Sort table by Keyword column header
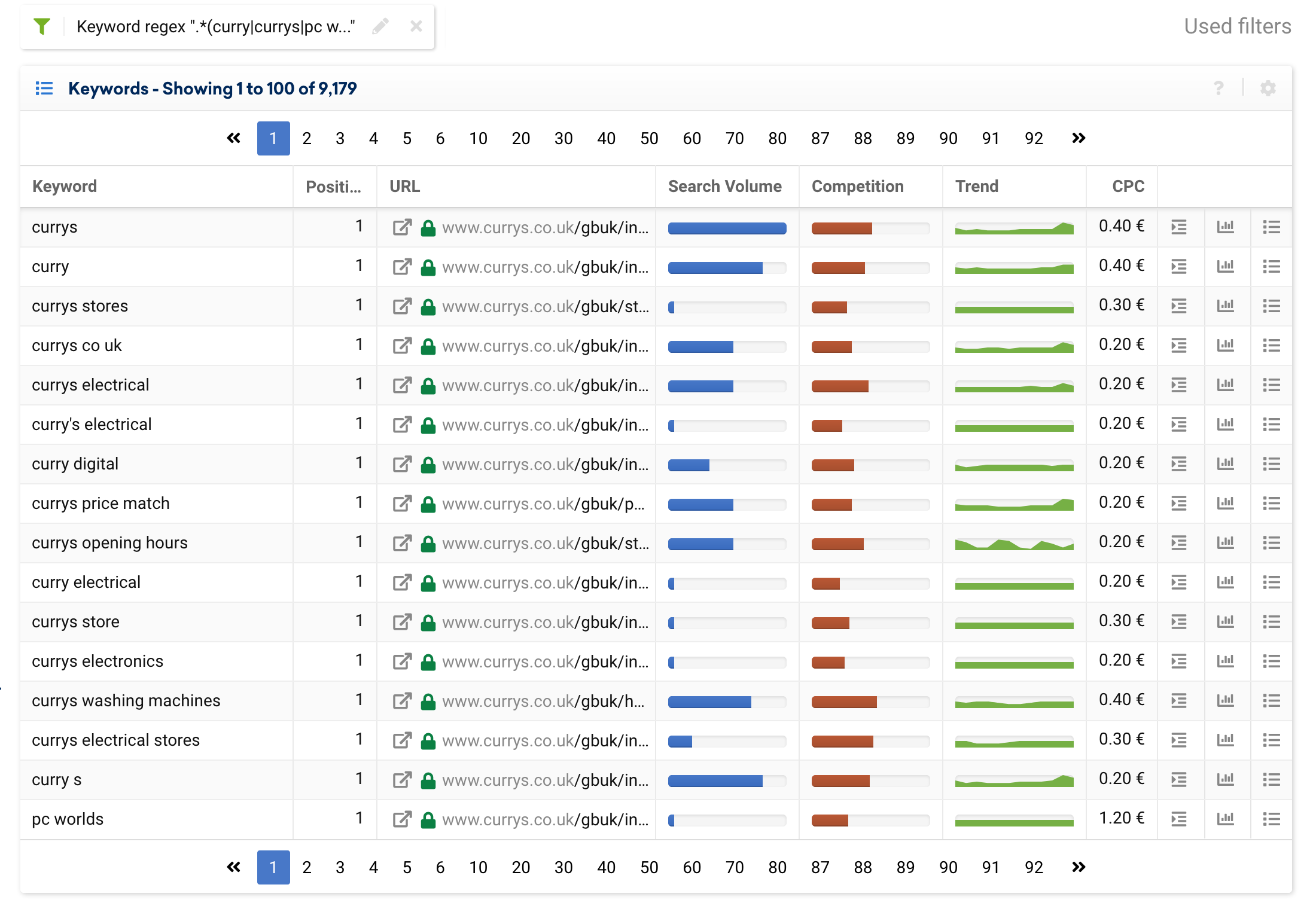Image resolution: width=1316 pixels, height=915 pixels. (65, 187)
